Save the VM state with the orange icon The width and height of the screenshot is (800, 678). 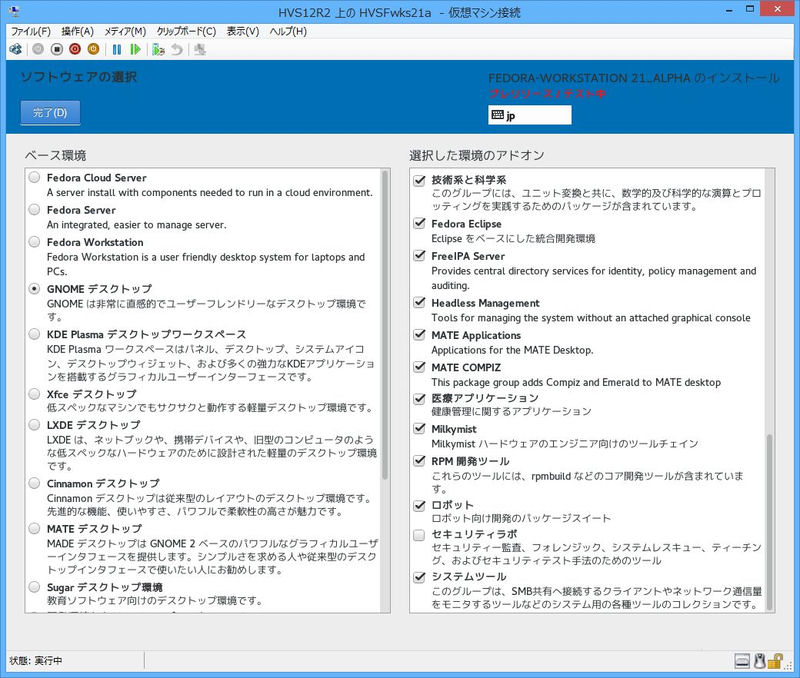[x=93, y=49]
